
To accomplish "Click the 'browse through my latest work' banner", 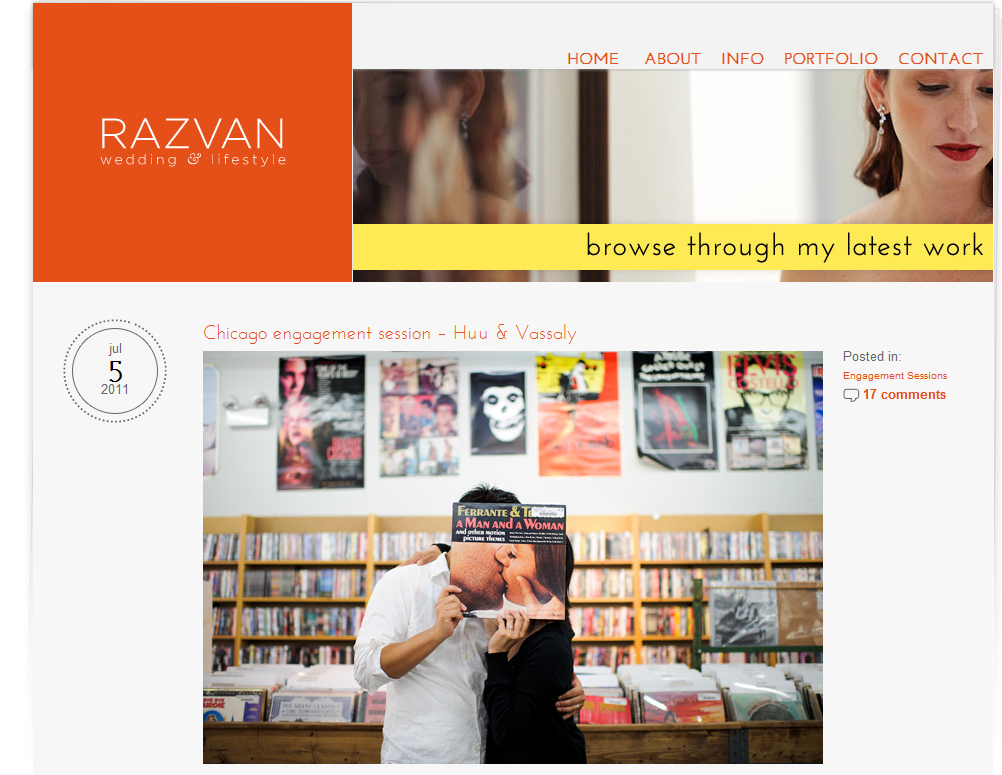I will click(673, 247).
